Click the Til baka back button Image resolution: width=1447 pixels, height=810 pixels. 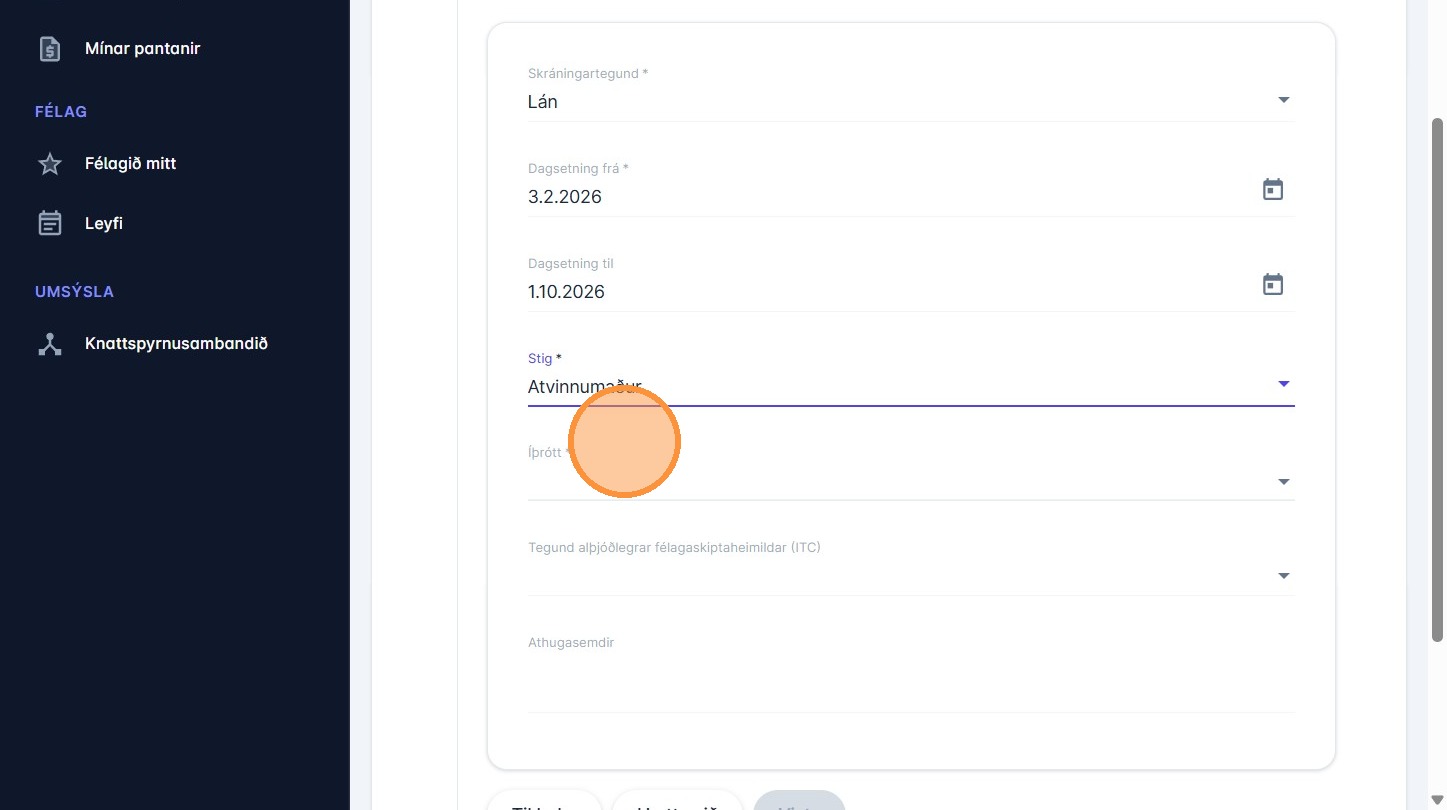point(544,802)
